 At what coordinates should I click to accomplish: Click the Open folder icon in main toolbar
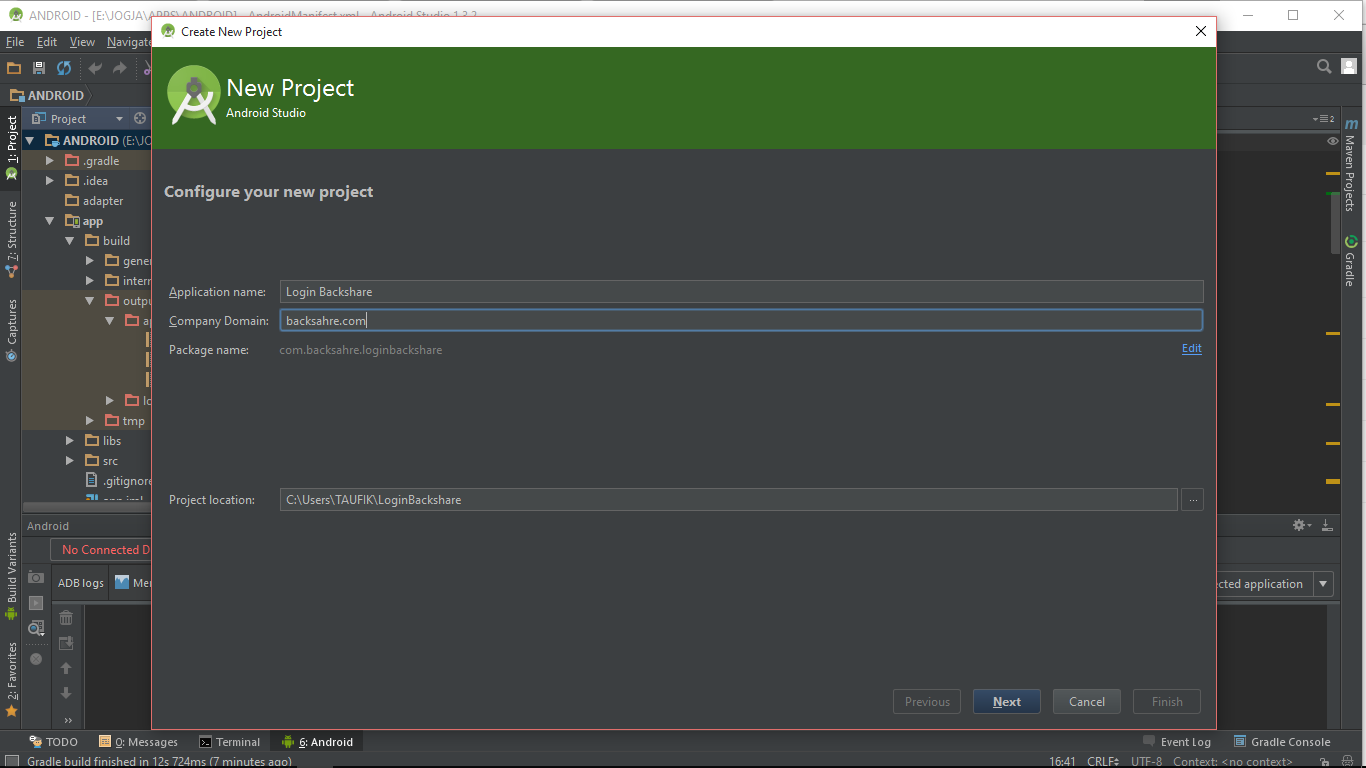click(x=13, y=68)
